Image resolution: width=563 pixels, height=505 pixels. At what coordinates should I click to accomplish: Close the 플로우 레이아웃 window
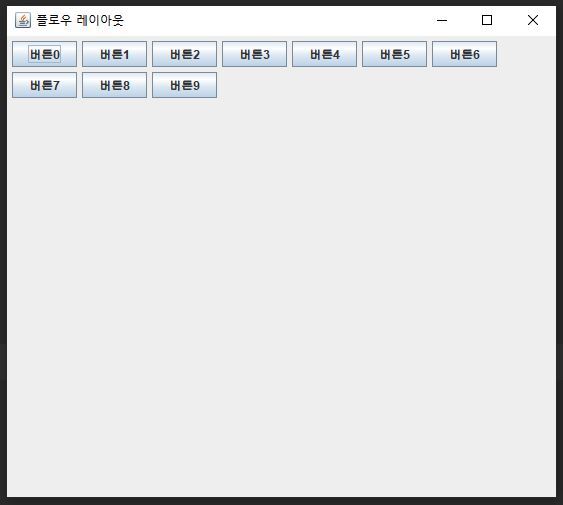pos(533,20)
